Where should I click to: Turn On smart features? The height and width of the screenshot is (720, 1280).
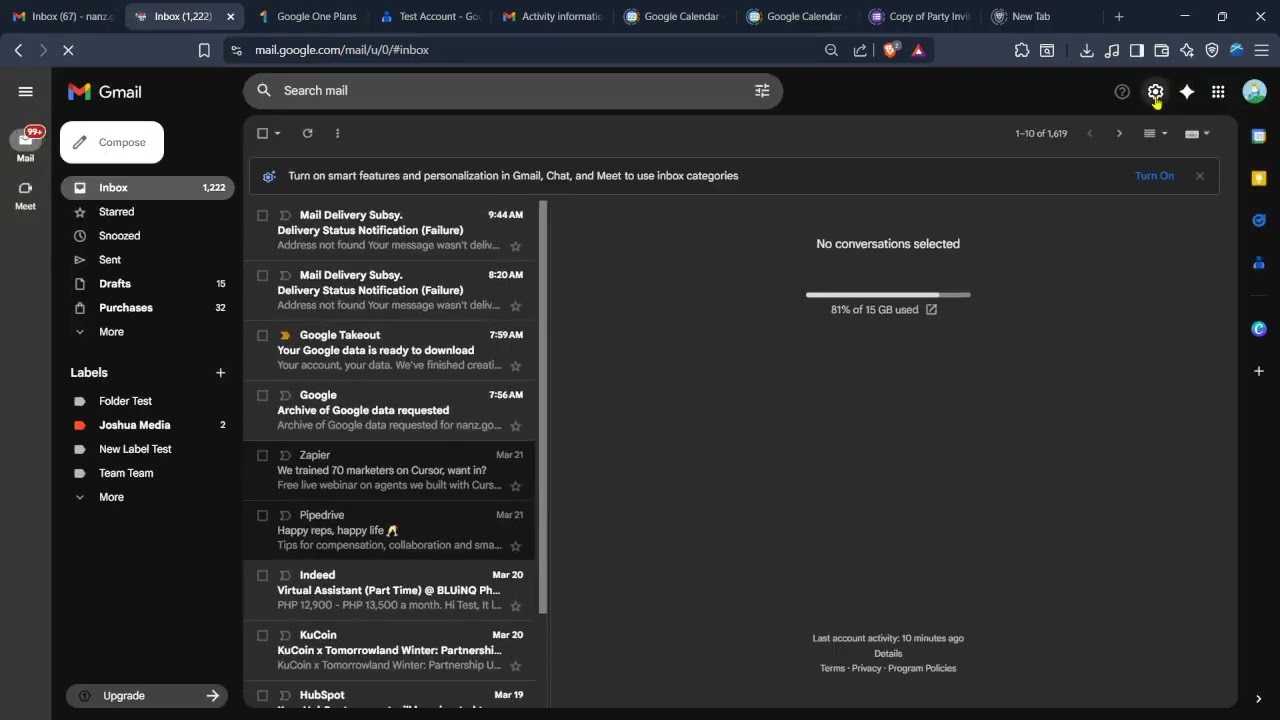pyautogui.click(x=1154, y=176)
